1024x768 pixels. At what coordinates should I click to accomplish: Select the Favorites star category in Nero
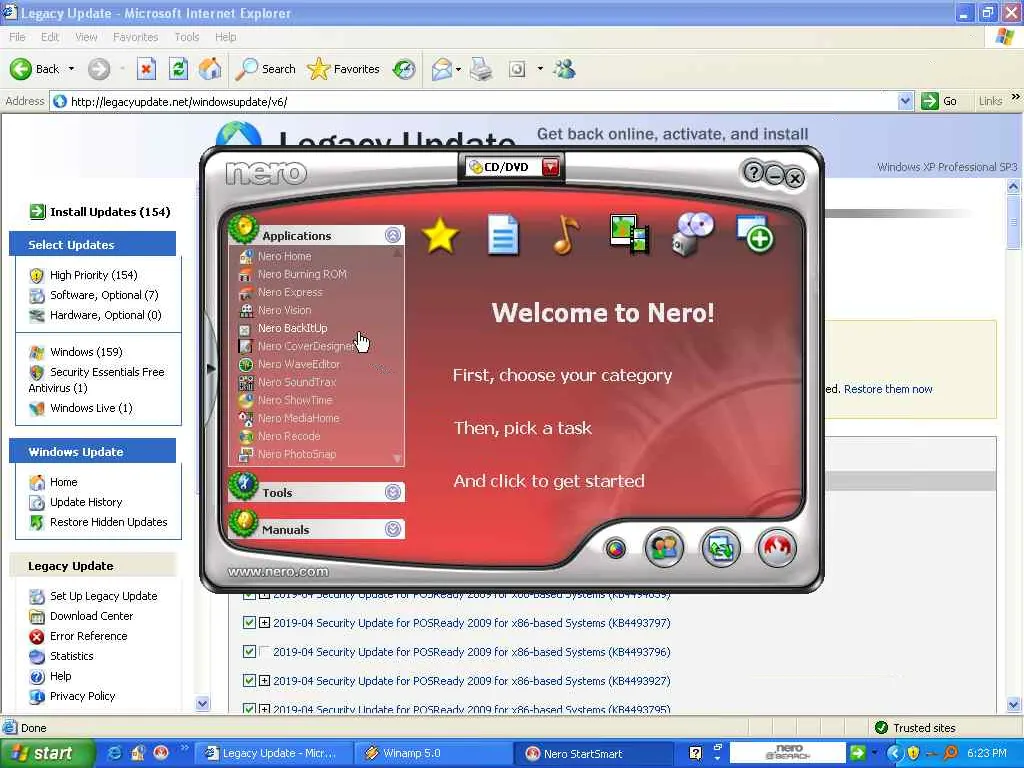(x=440, y=235)
